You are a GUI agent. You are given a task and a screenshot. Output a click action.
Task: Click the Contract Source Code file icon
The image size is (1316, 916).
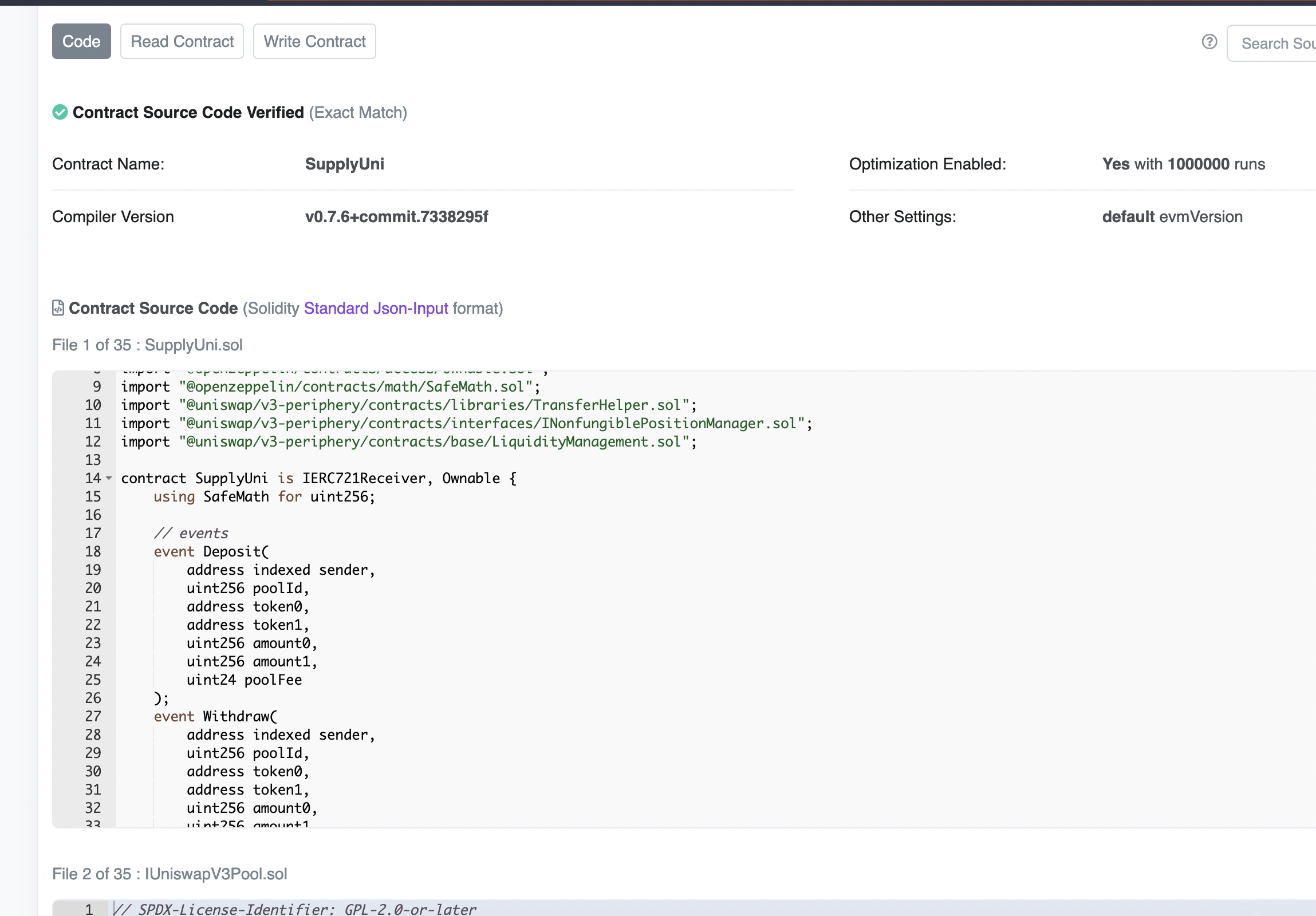pyautogui.click(x=58, y=308)
